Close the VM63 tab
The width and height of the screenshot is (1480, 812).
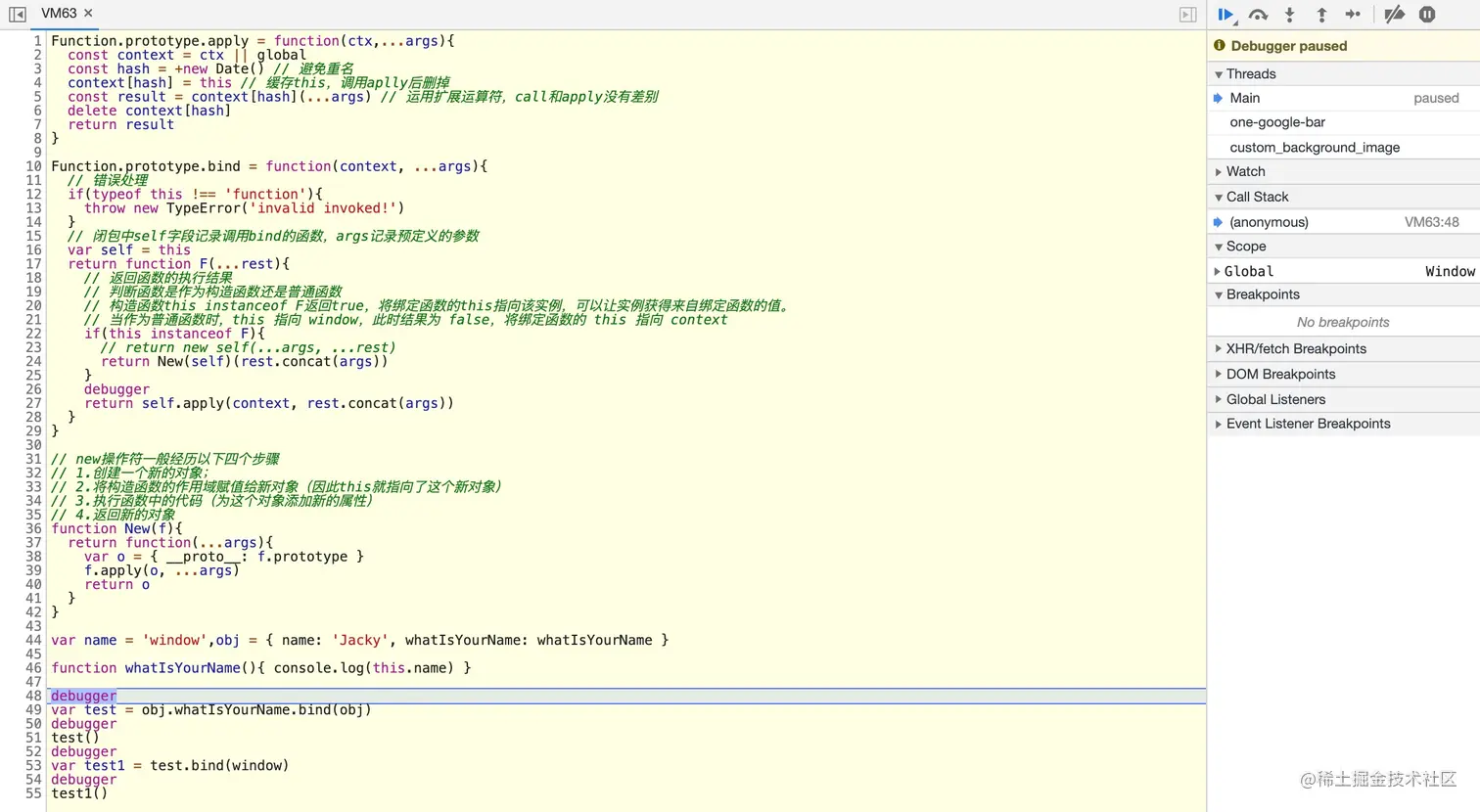click(88, 13)
